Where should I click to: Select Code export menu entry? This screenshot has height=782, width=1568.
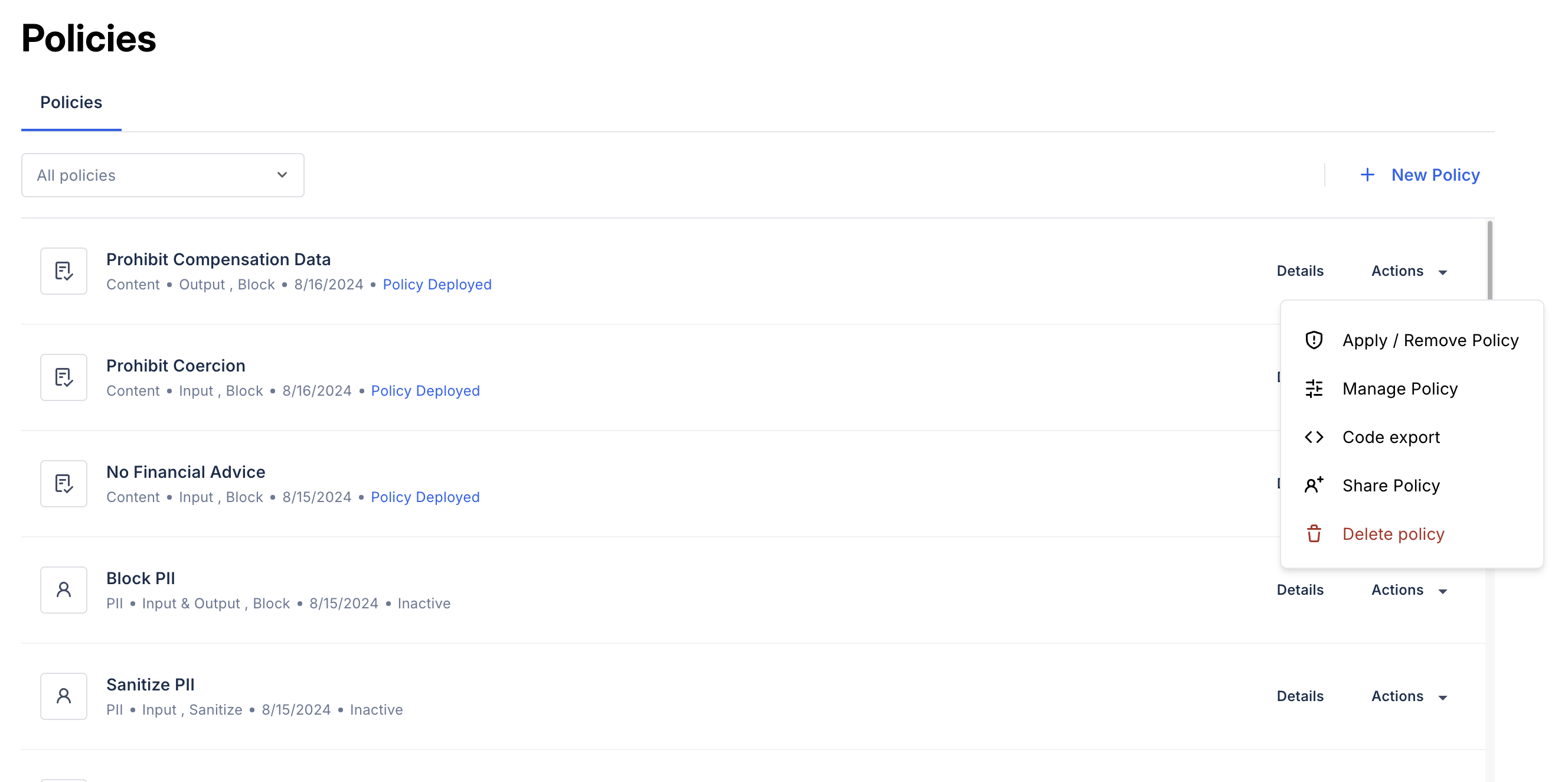pos(1412,437)
